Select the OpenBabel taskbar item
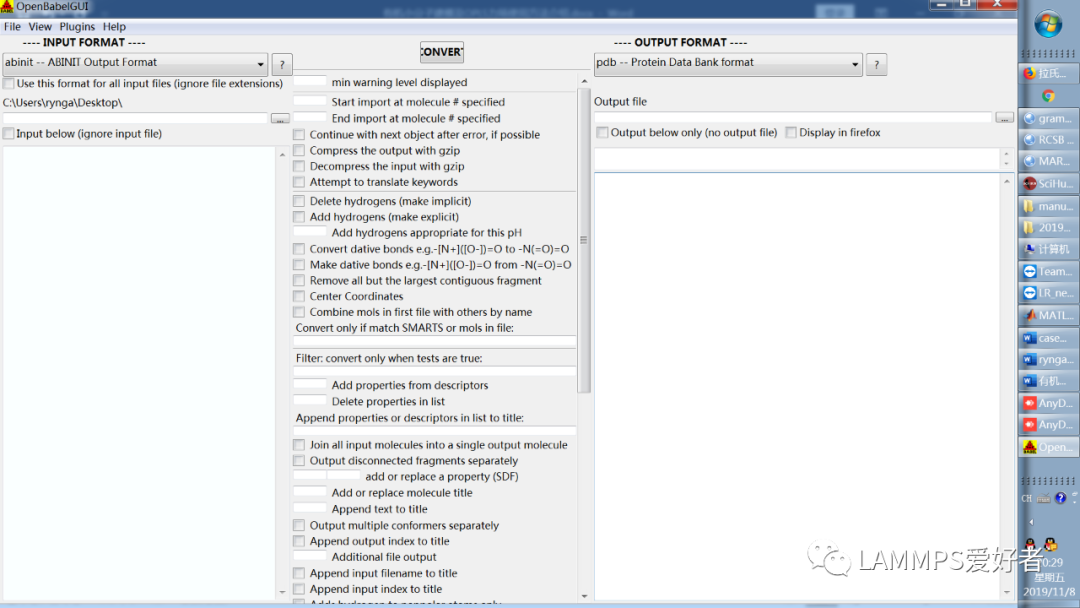The height and width of the screenshot is (608, 1080). [x=1048, y=447]
